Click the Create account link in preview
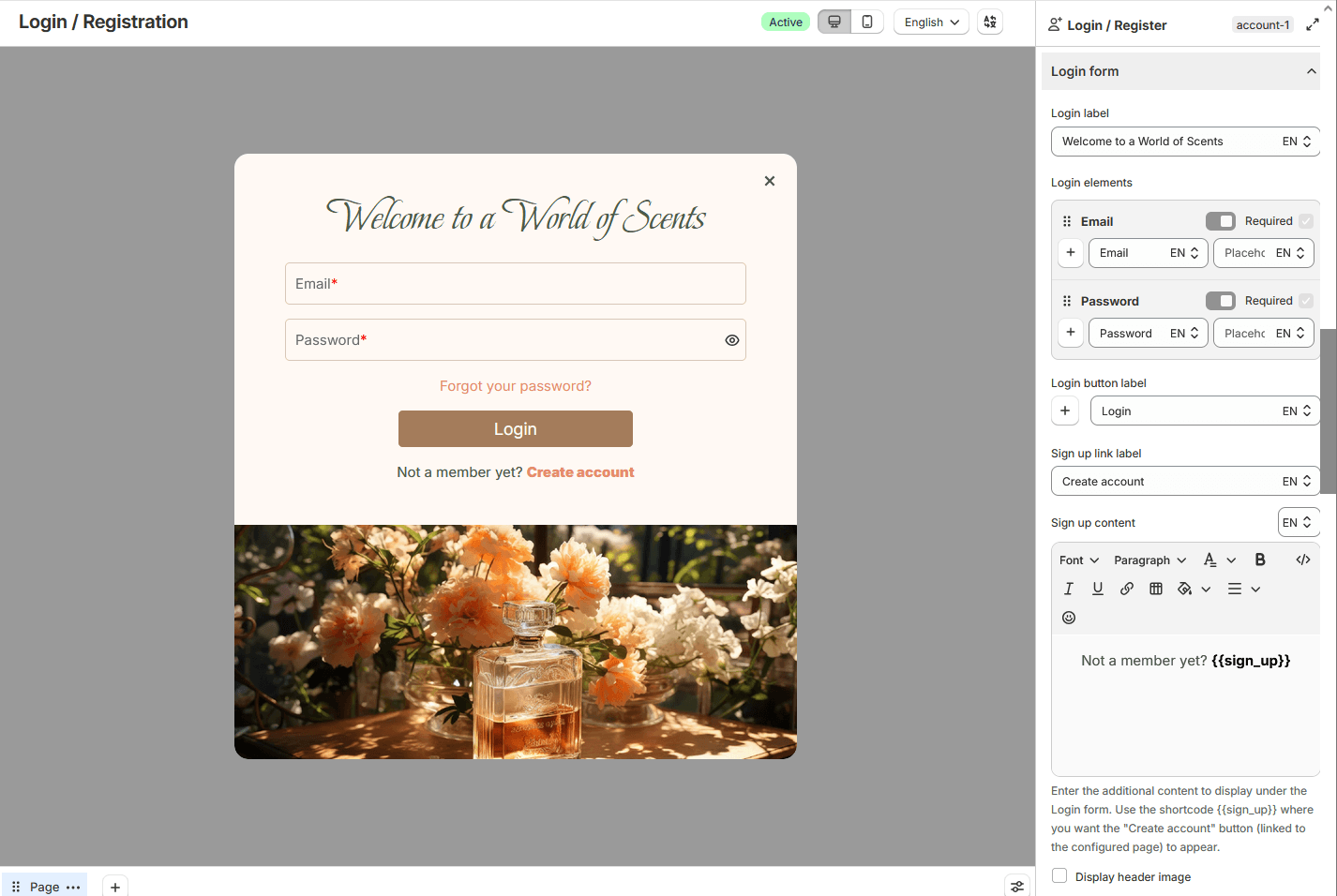Screen dimensions: 1337x896 (580, 472)
